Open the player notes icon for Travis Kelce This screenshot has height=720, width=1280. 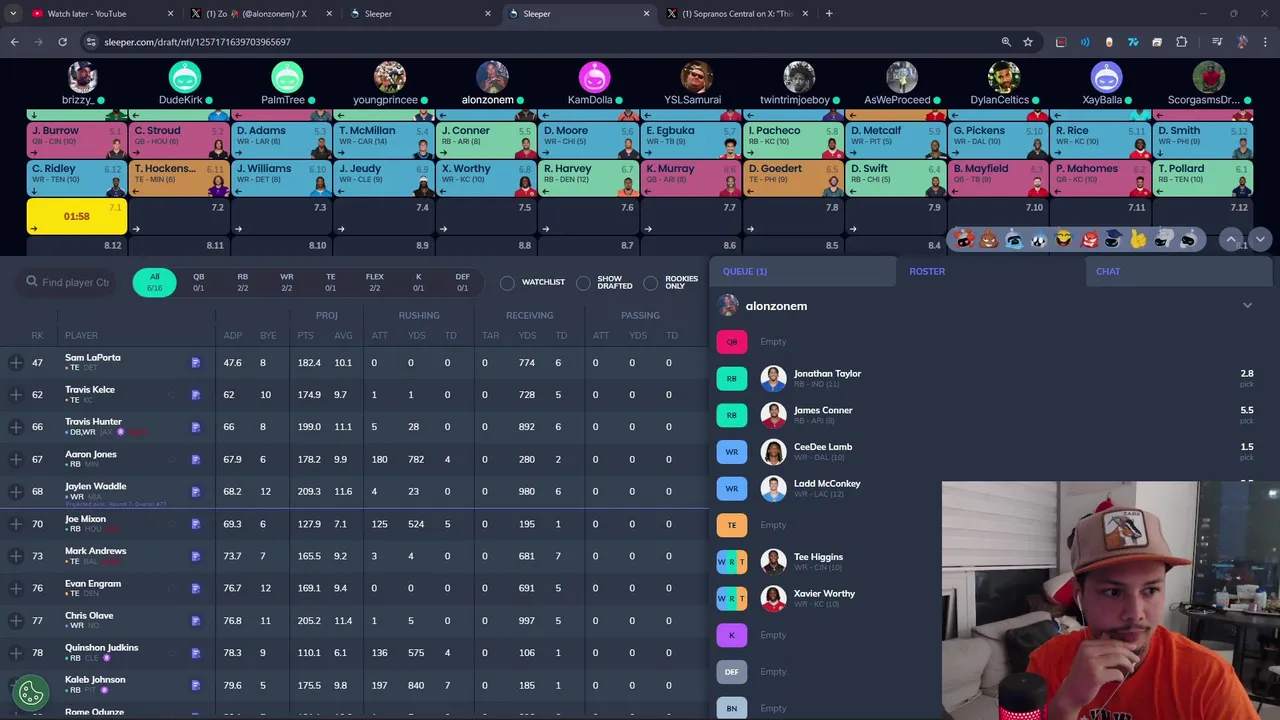pyautogui.click(x=196, y=395)
